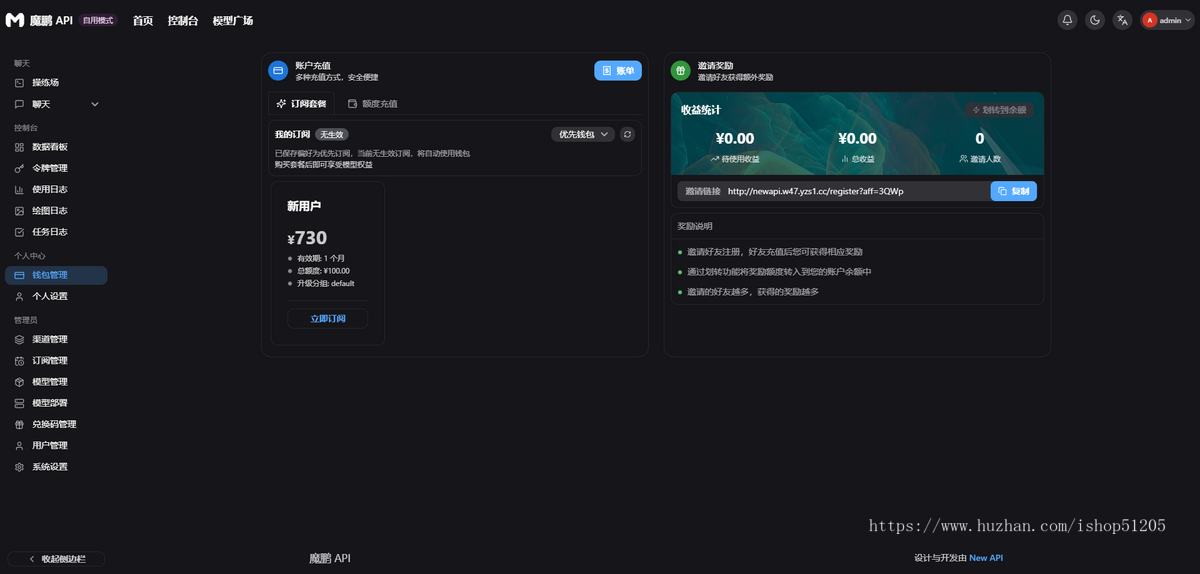Viewport: 1200px width, 574px height.
Task: Click the 收益统计 heading
Action: click(700, 110)
